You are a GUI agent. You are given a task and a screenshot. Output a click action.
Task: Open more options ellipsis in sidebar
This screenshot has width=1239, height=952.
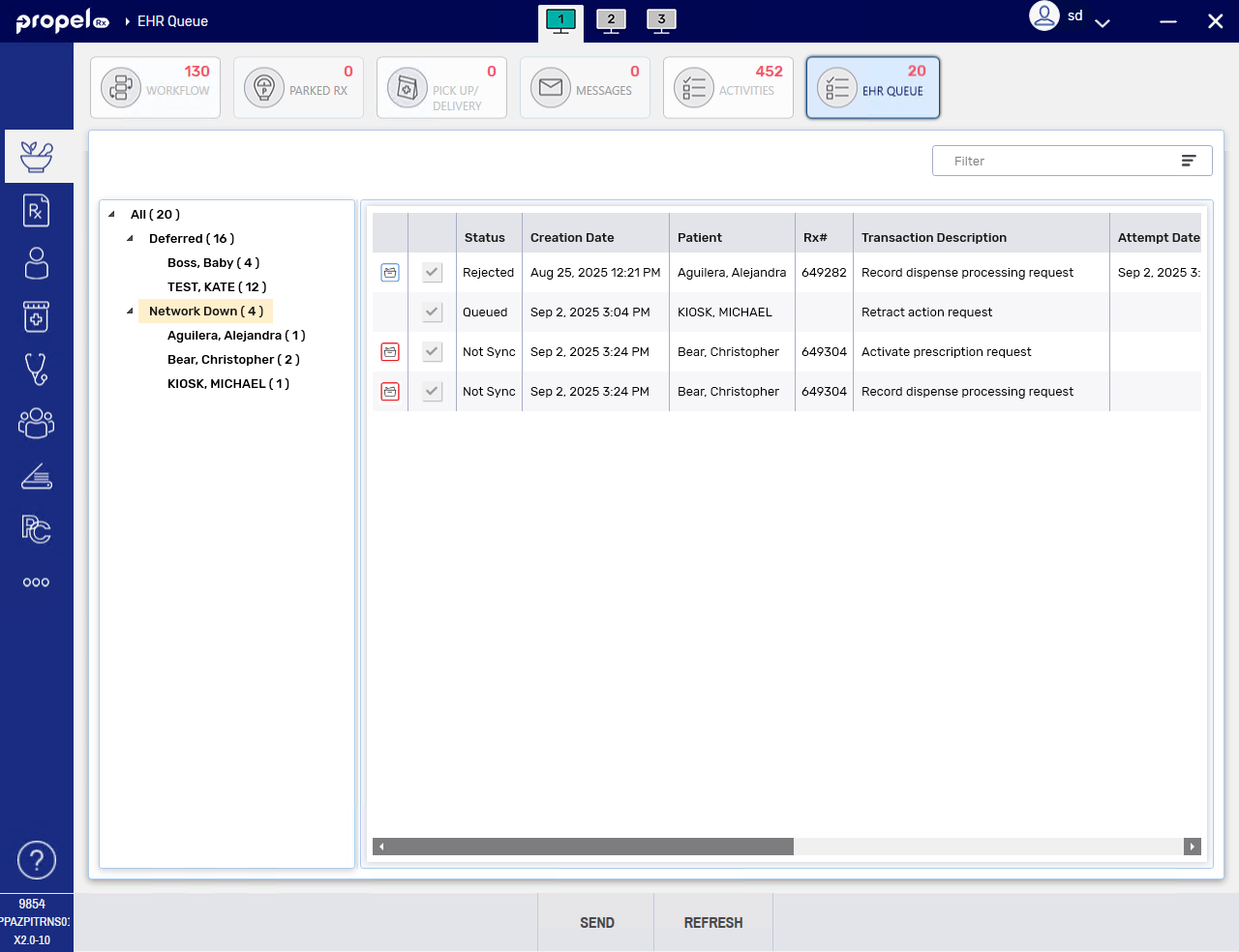36,582
